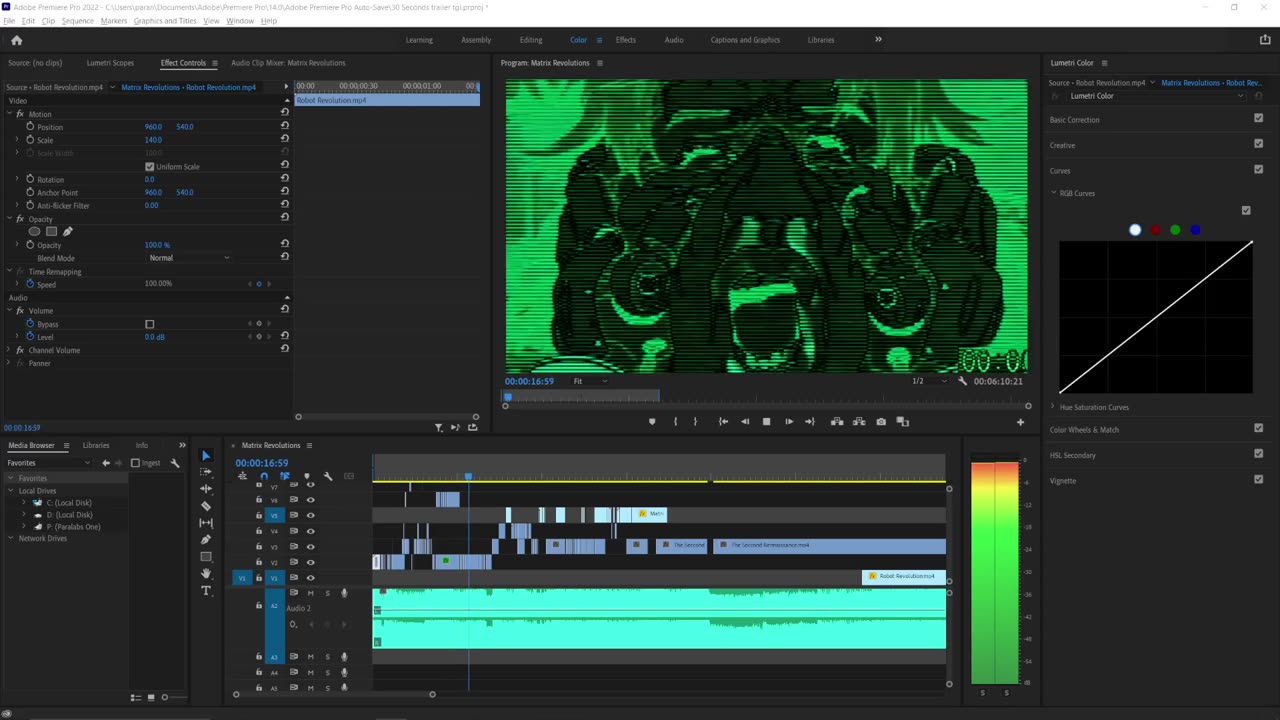Toggle Creative section checkbox in Lumetri
Viewport: 1280px width, 720px height.
click(1258, 144)
